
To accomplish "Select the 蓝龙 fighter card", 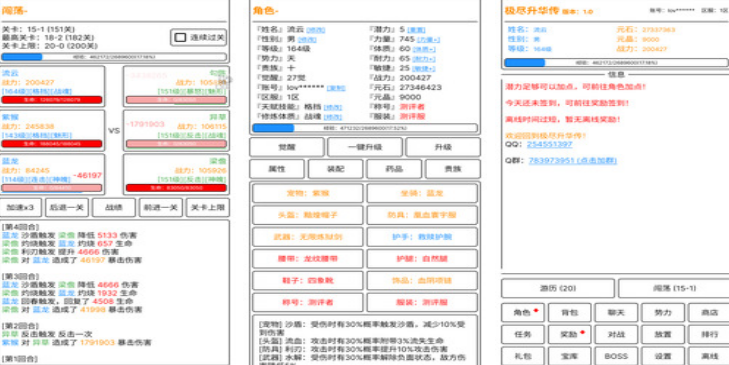I will [52, 174].
